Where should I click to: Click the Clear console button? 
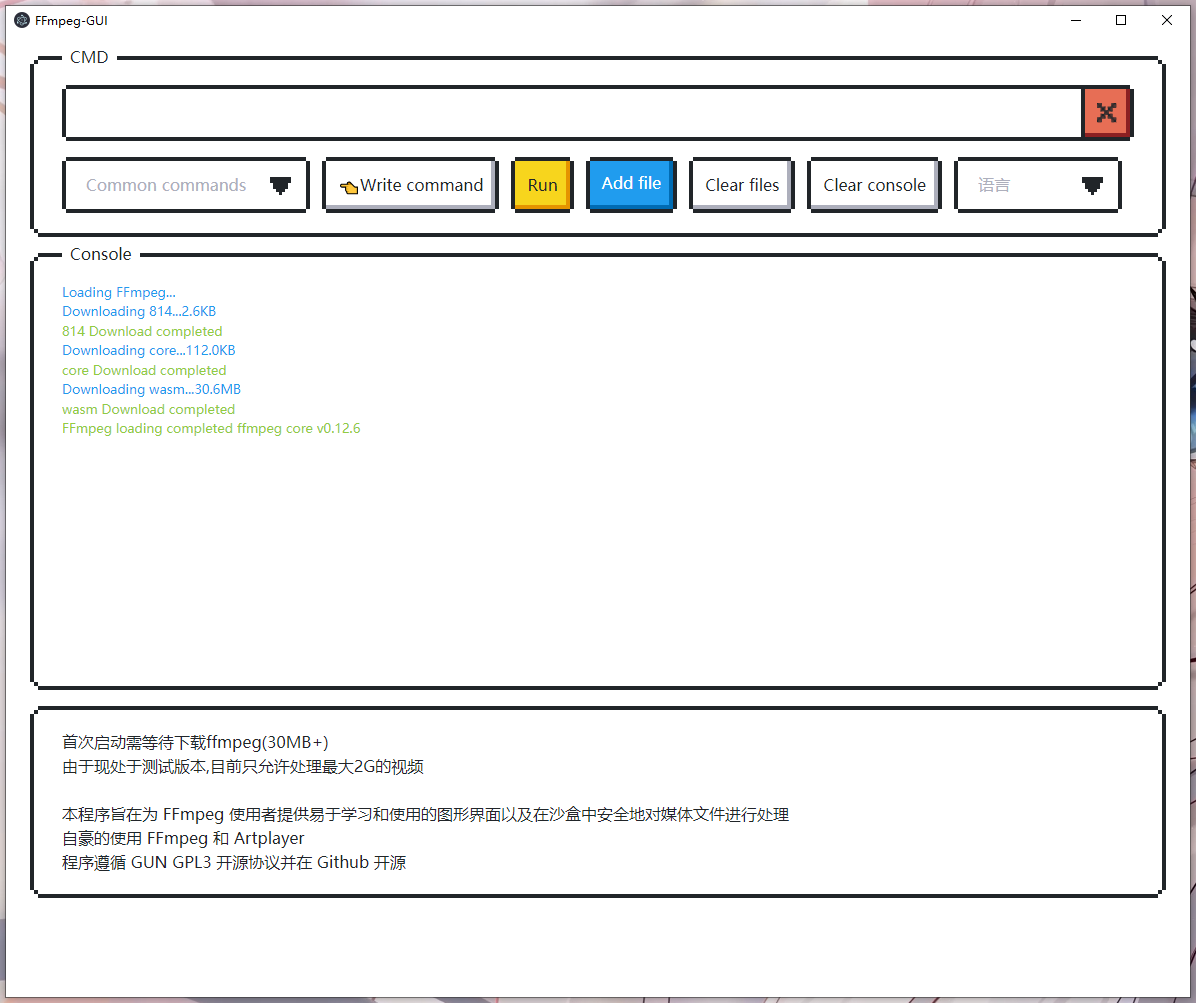(x=874, y=185)
